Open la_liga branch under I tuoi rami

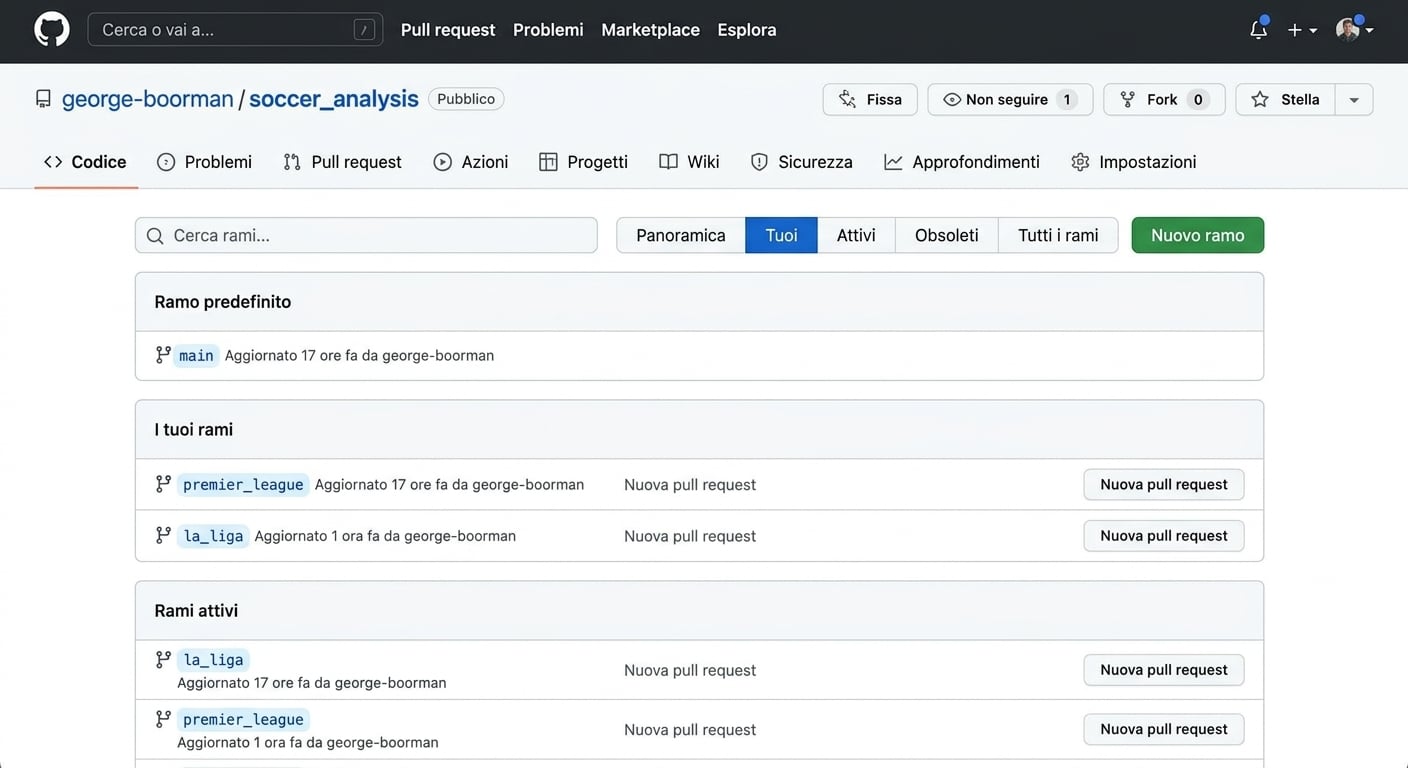213,536
